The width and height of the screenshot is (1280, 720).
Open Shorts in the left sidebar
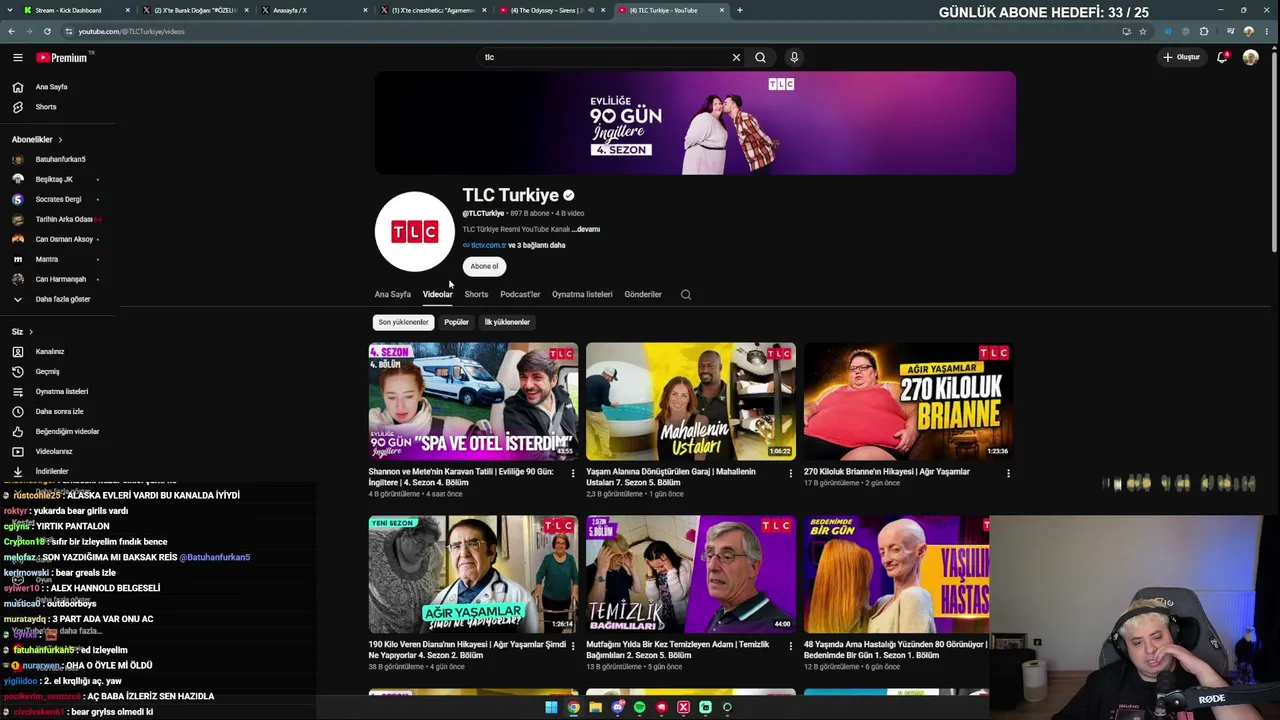tap(46, 107)
